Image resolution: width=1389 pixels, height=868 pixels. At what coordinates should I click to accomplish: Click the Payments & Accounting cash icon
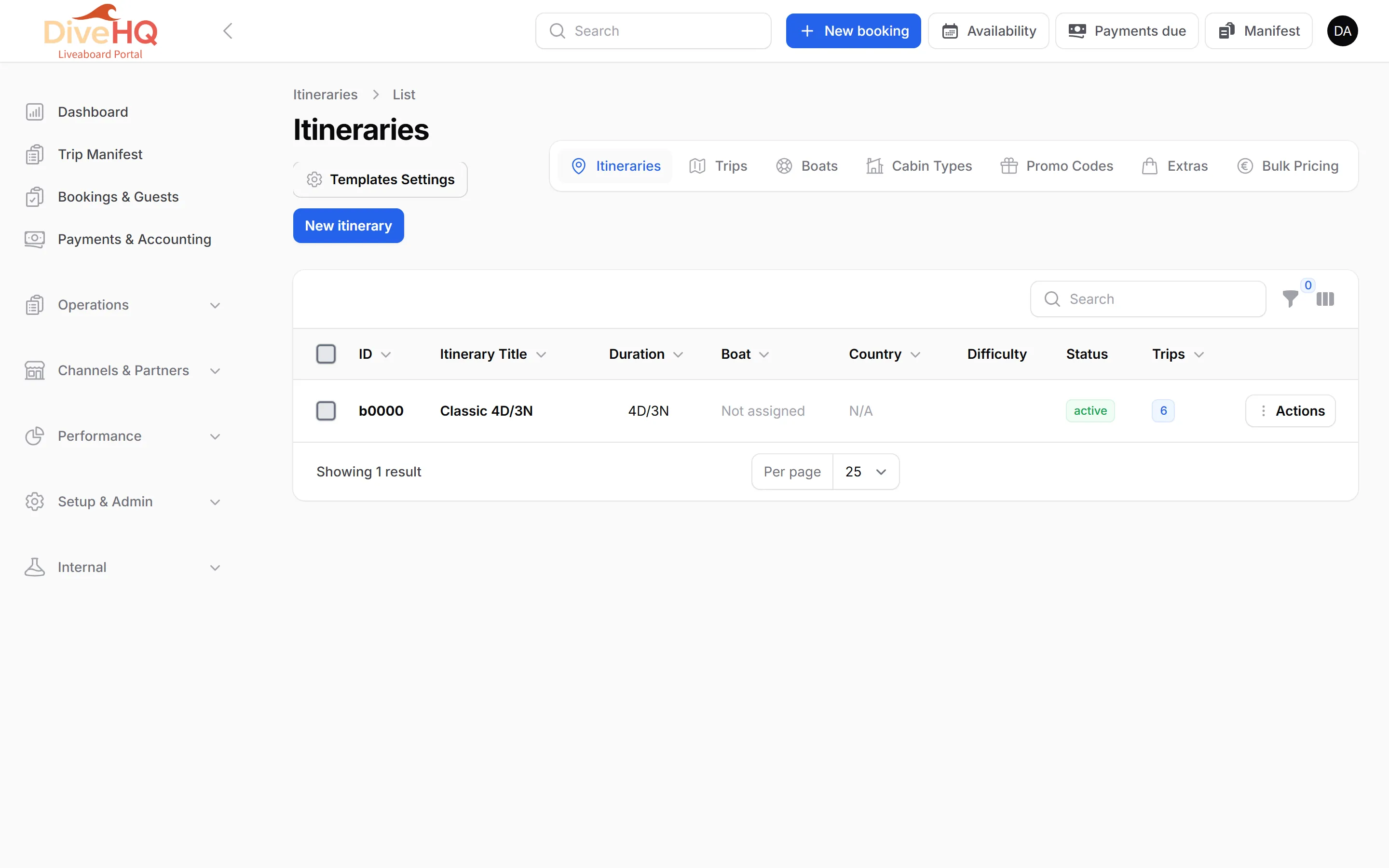(34, 239)
